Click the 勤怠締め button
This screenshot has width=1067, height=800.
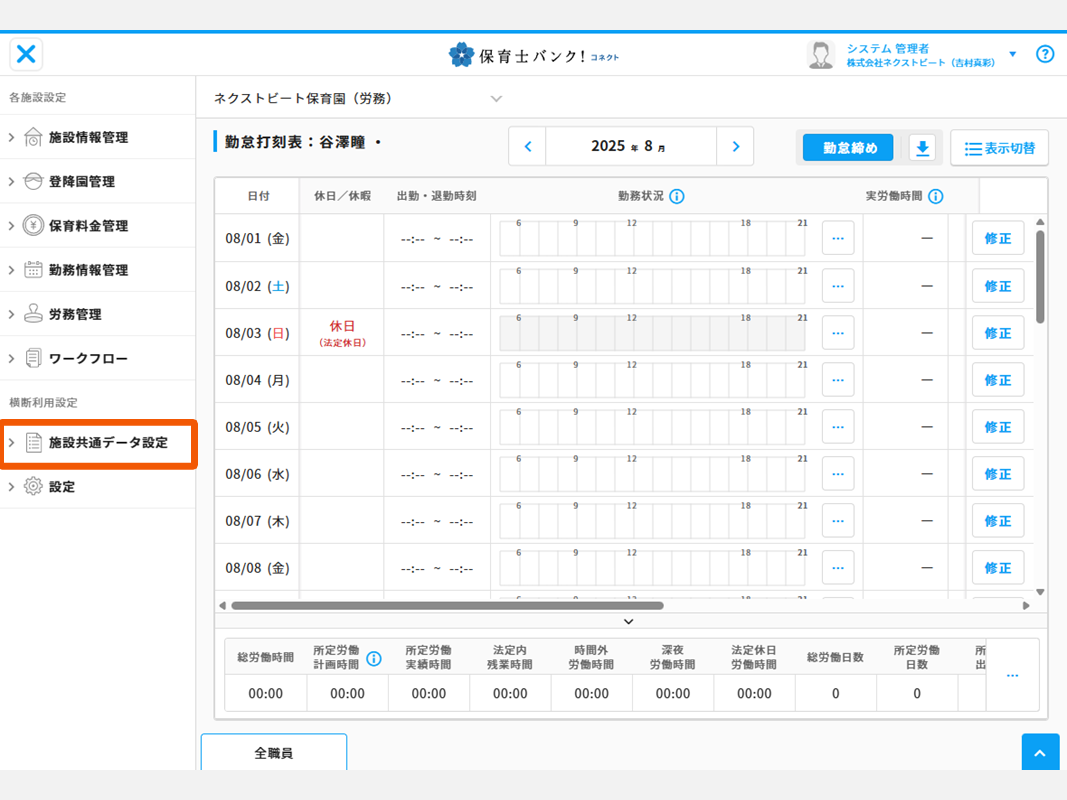coord(849,148)
